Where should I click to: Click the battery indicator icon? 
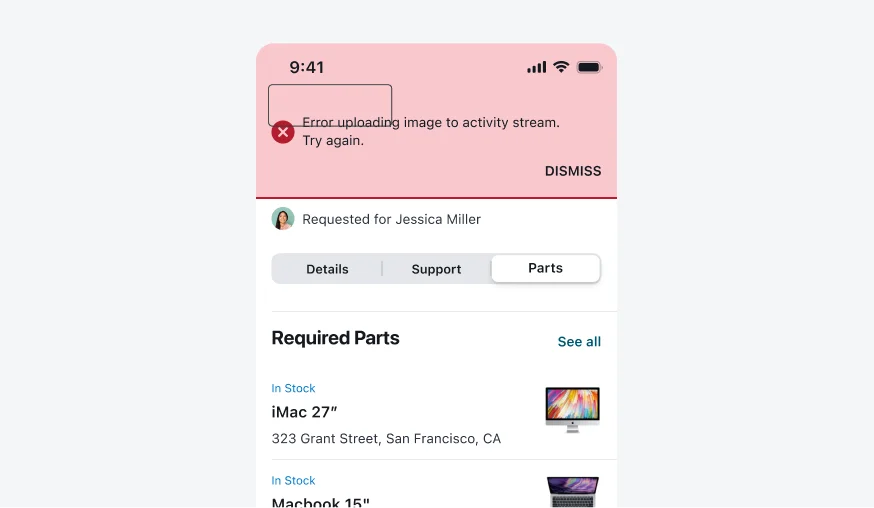click(589, 67)
